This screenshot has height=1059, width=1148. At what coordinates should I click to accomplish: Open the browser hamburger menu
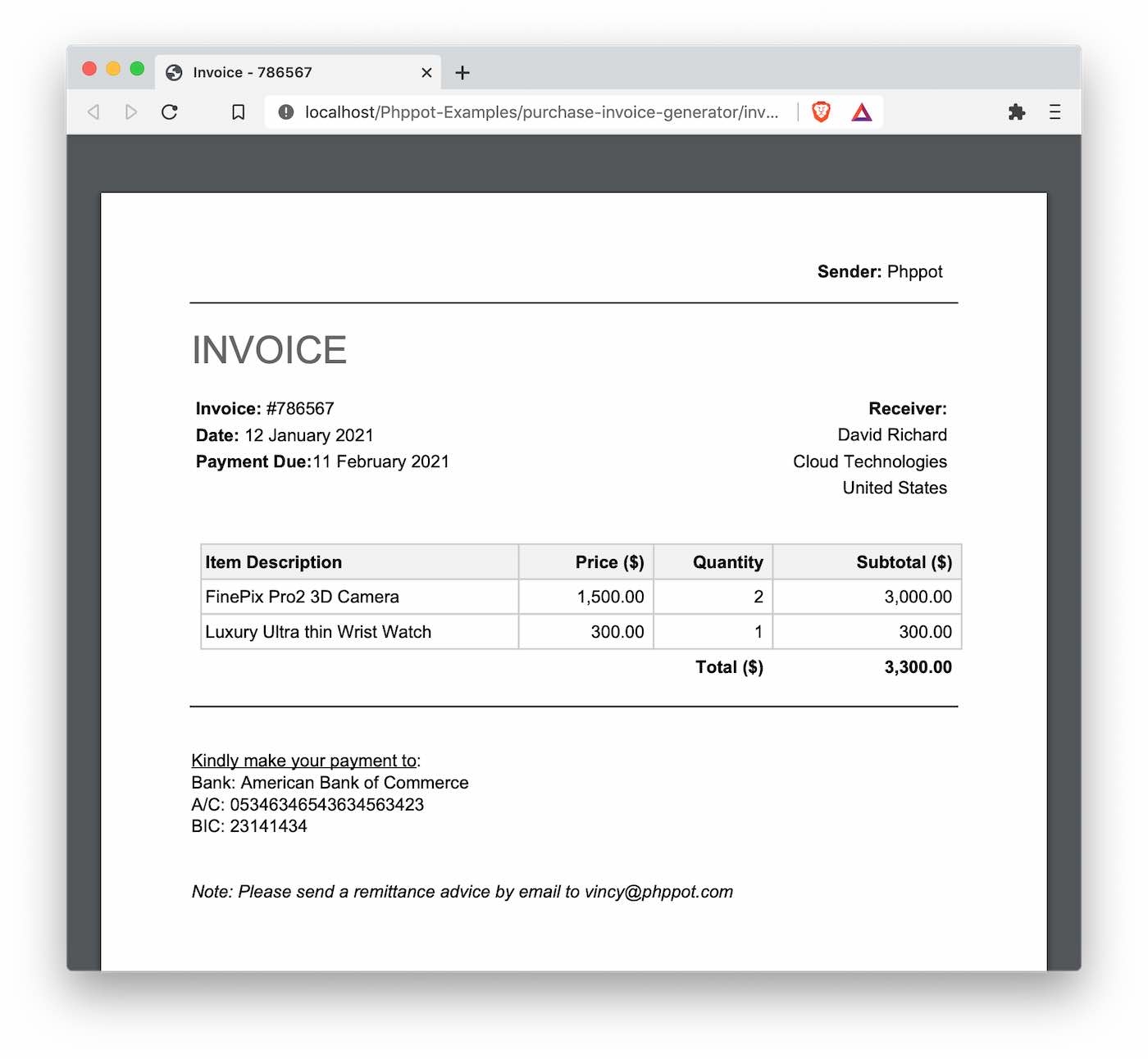[1055, 112]
